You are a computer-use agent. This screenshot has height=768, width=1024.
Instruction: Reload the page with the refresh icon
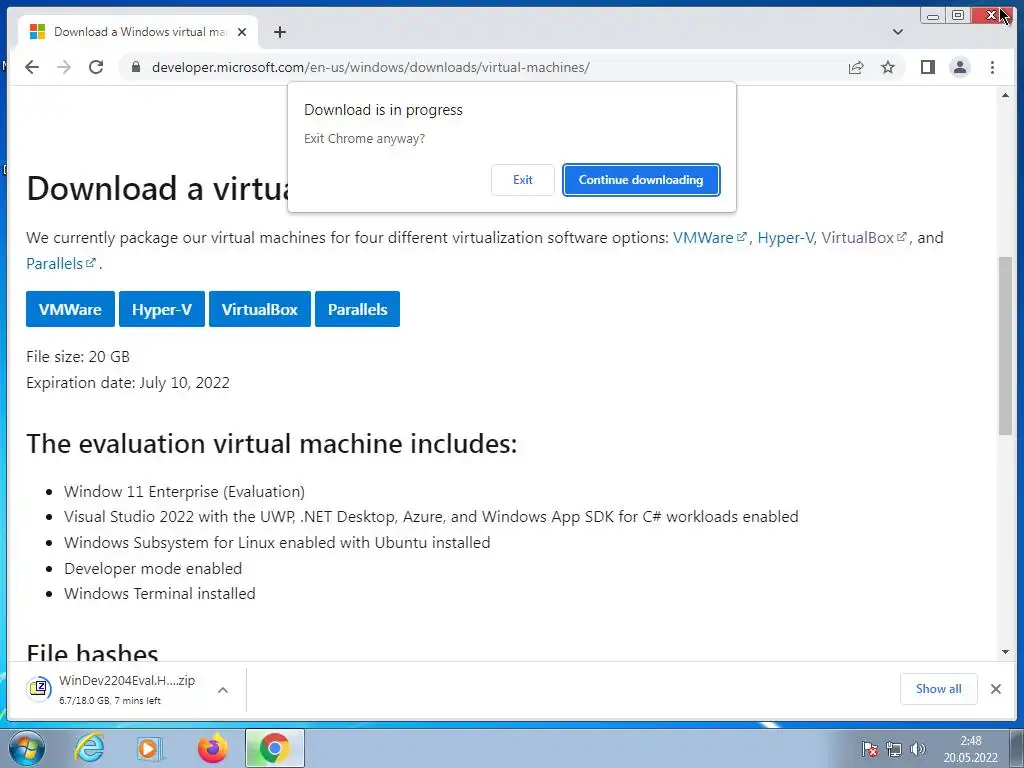pyautogui.click(x=96, y=67)
